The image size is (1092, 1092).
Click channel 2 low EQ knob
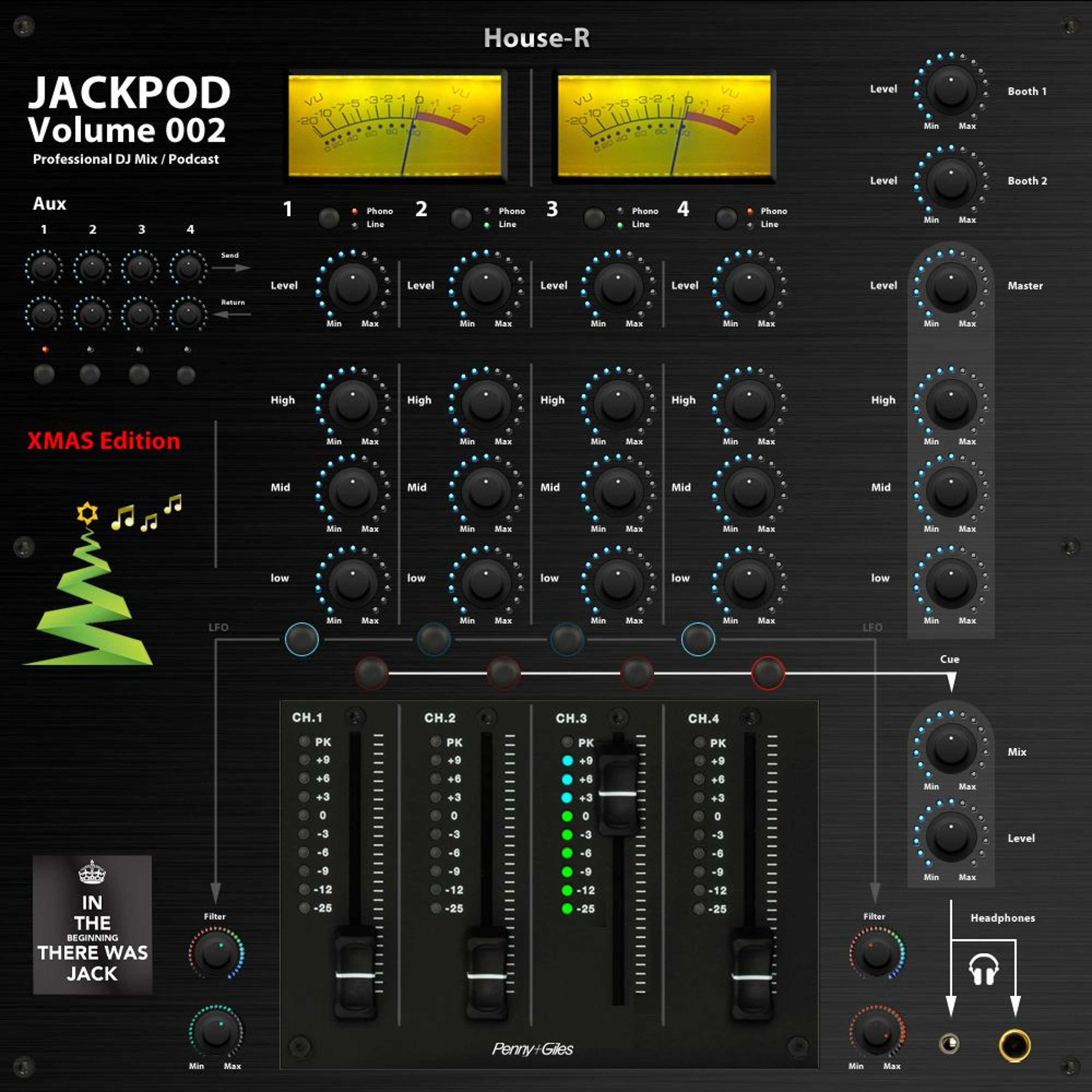[486, 584]
